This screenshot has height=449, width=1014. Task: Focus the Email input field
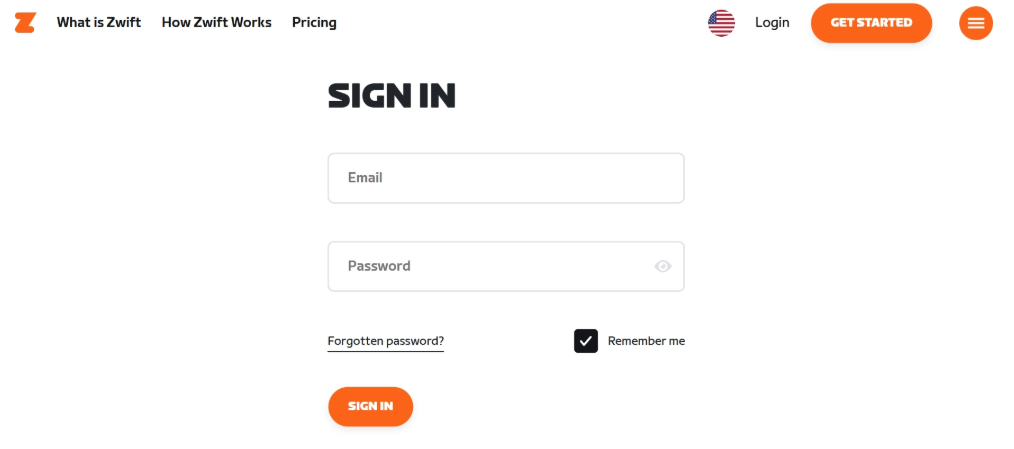(506, 178)
